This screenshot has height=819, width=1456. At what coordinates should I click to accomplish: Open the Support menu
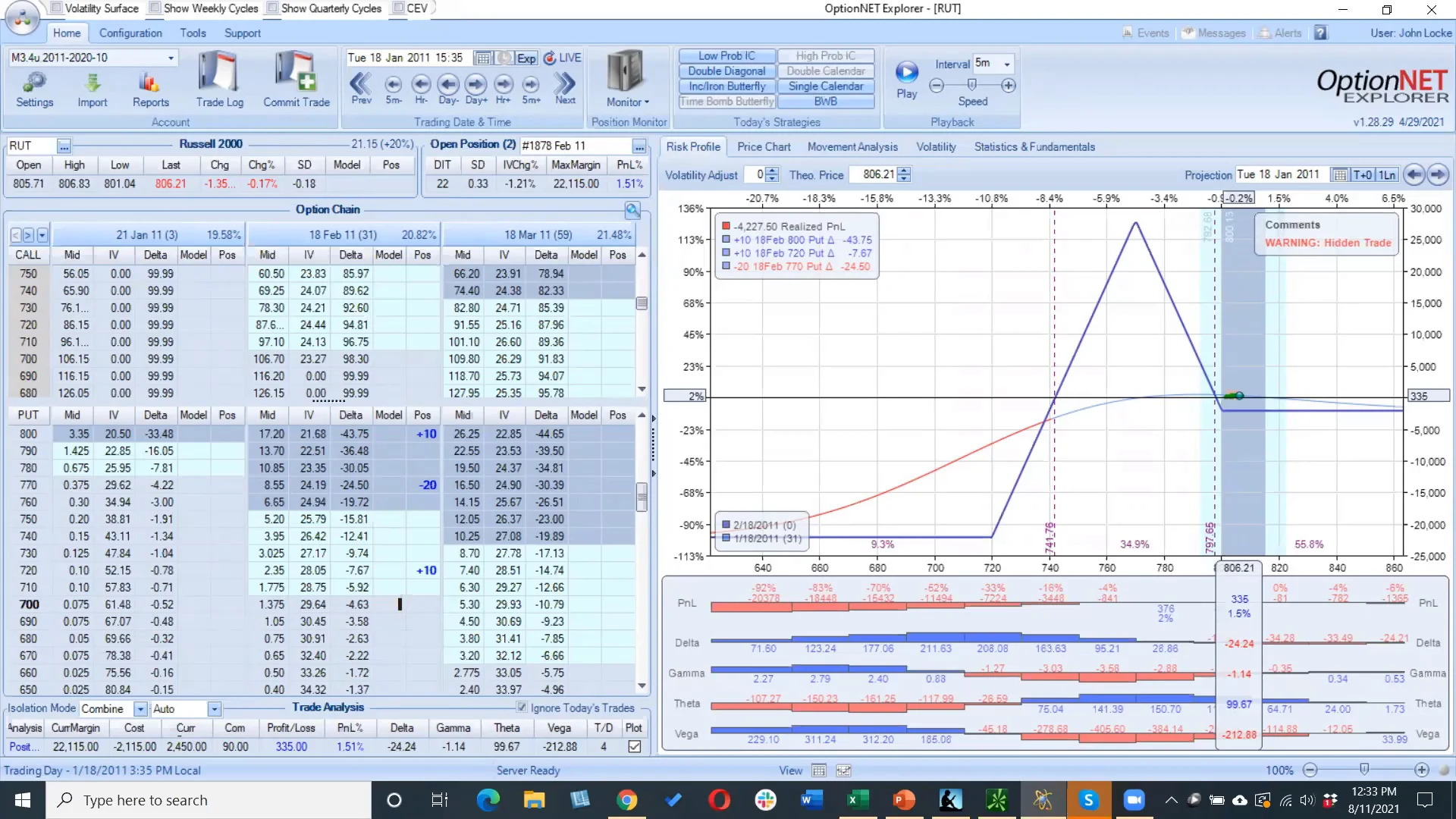(x=242, y=33)
